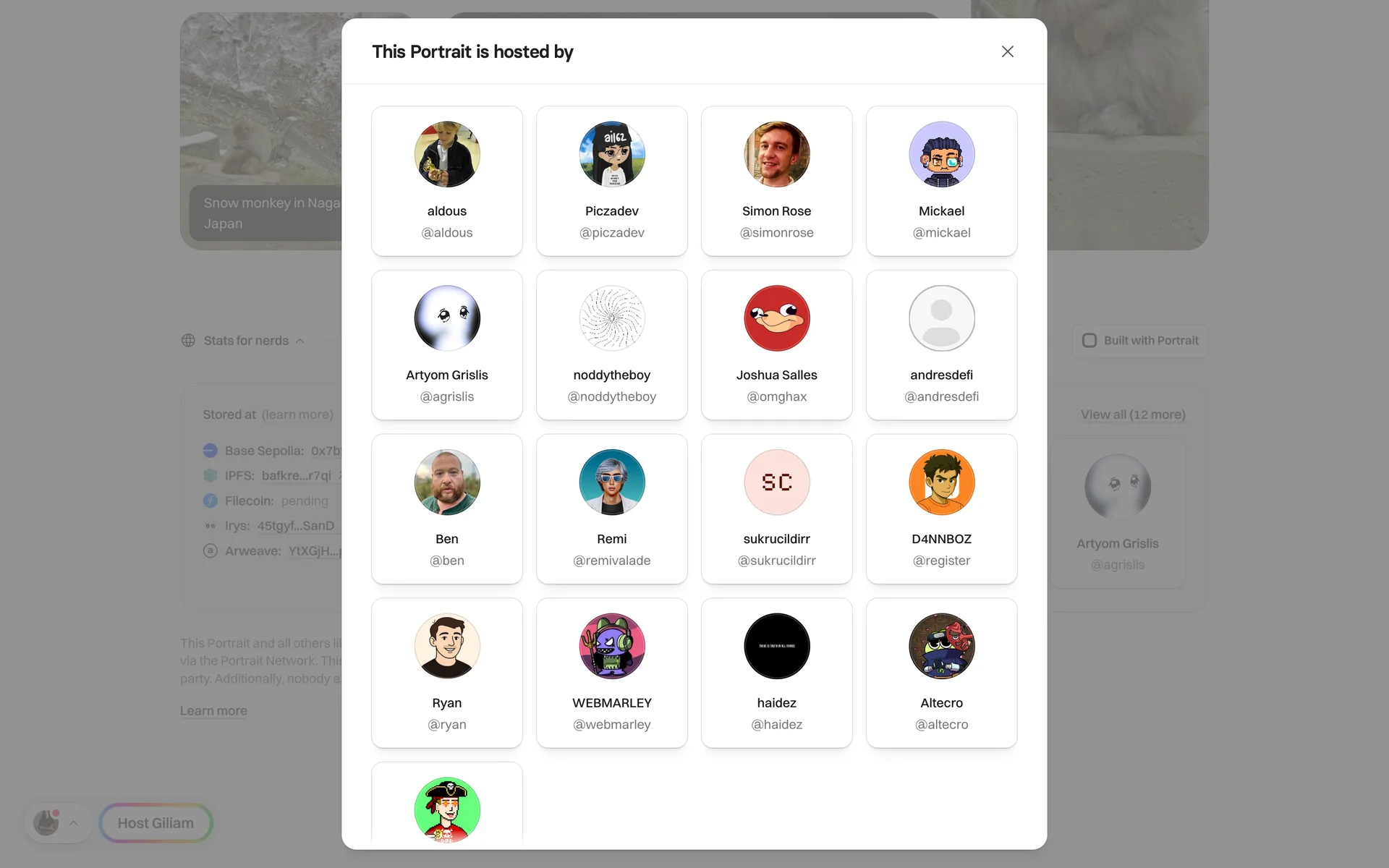Click View all (12 more) hosts
The height and width of the screenshot is (868, 1389).
[x=1133, y=414]
